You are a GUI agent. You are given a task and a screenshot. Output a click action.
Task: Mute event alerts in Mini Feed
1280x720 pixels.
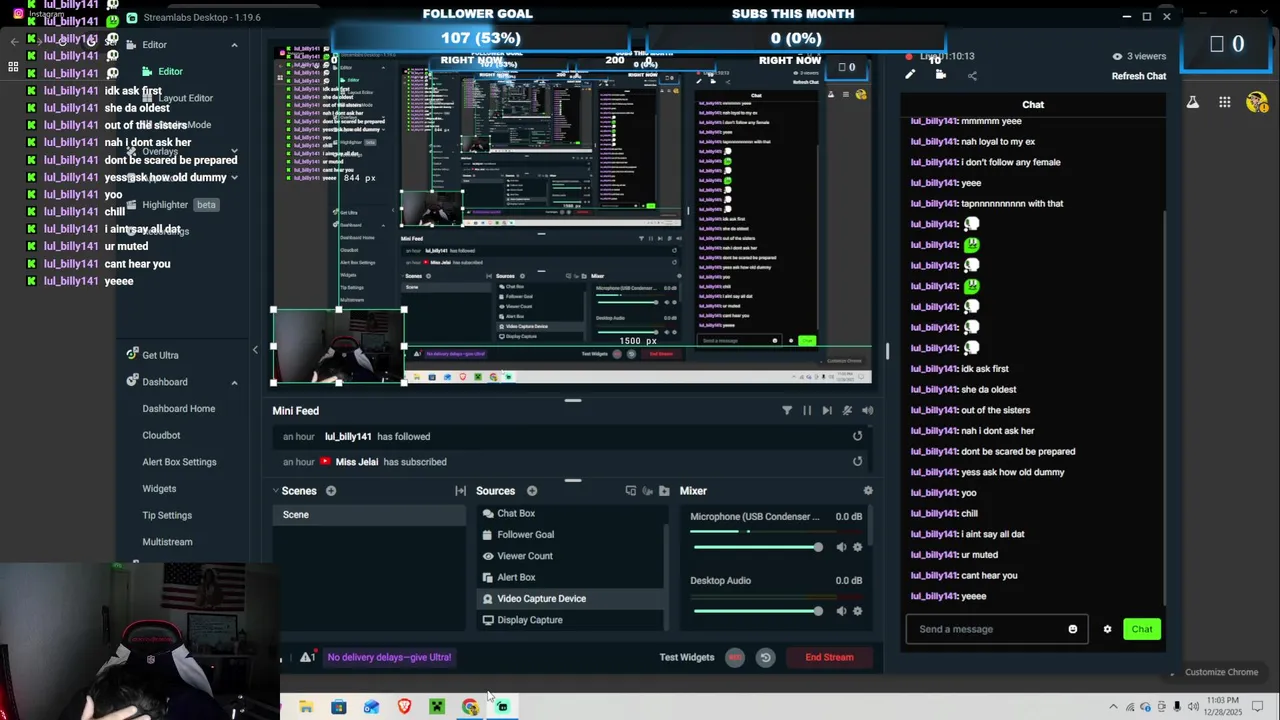(x=847, y=410)
